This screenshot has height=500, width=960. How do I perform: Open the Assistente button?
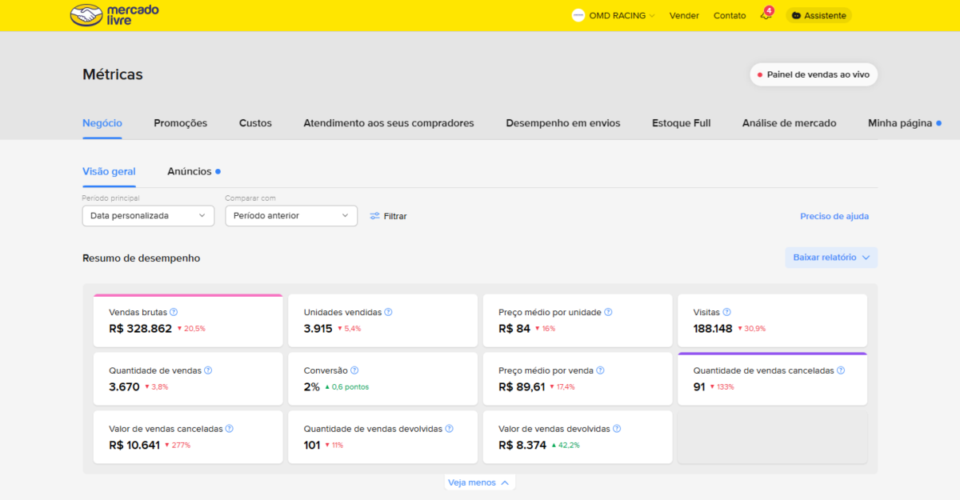(819, 15)
